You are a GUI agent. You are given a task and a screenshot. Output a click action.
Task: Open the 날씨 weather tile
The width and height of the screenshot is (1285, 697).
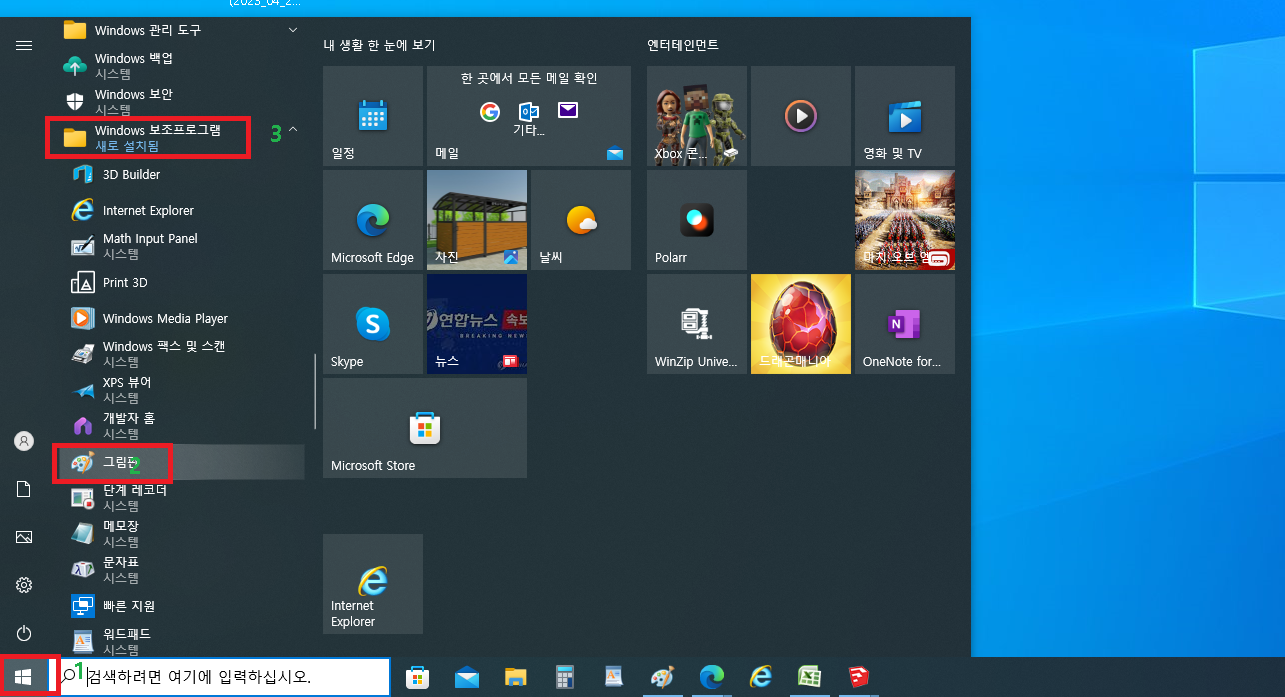[581, 220]
